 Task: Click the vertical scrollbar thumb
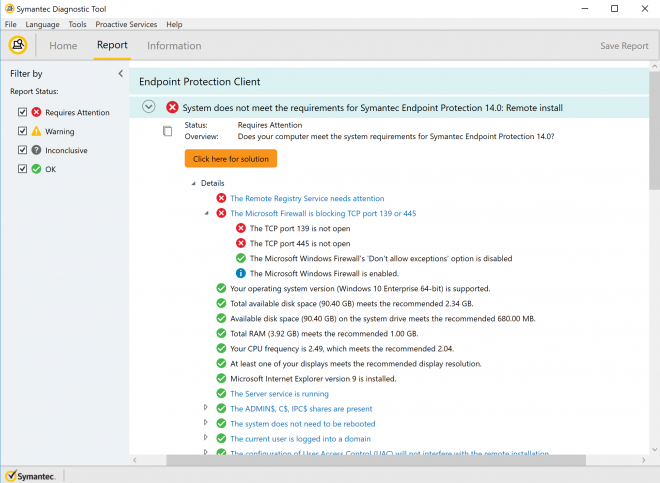654,130
